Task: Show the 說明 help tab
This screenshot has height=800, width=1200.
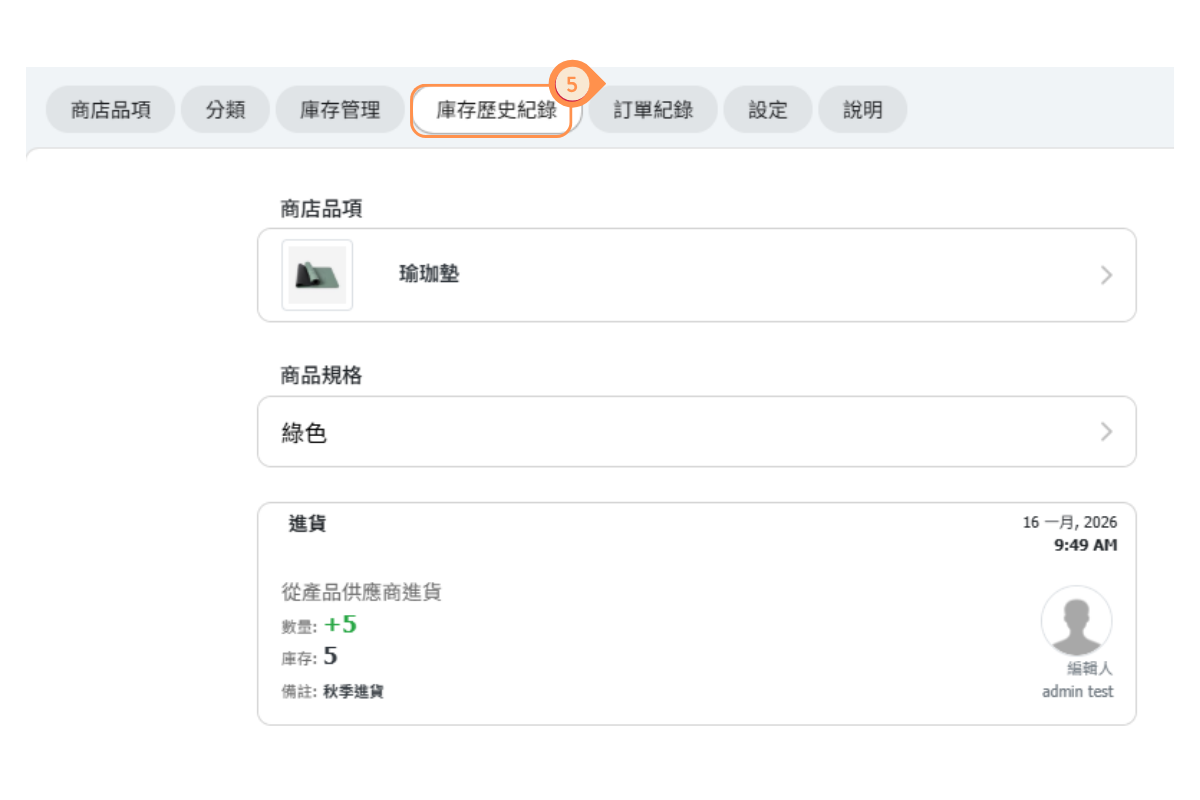Action: click(863, 110)
